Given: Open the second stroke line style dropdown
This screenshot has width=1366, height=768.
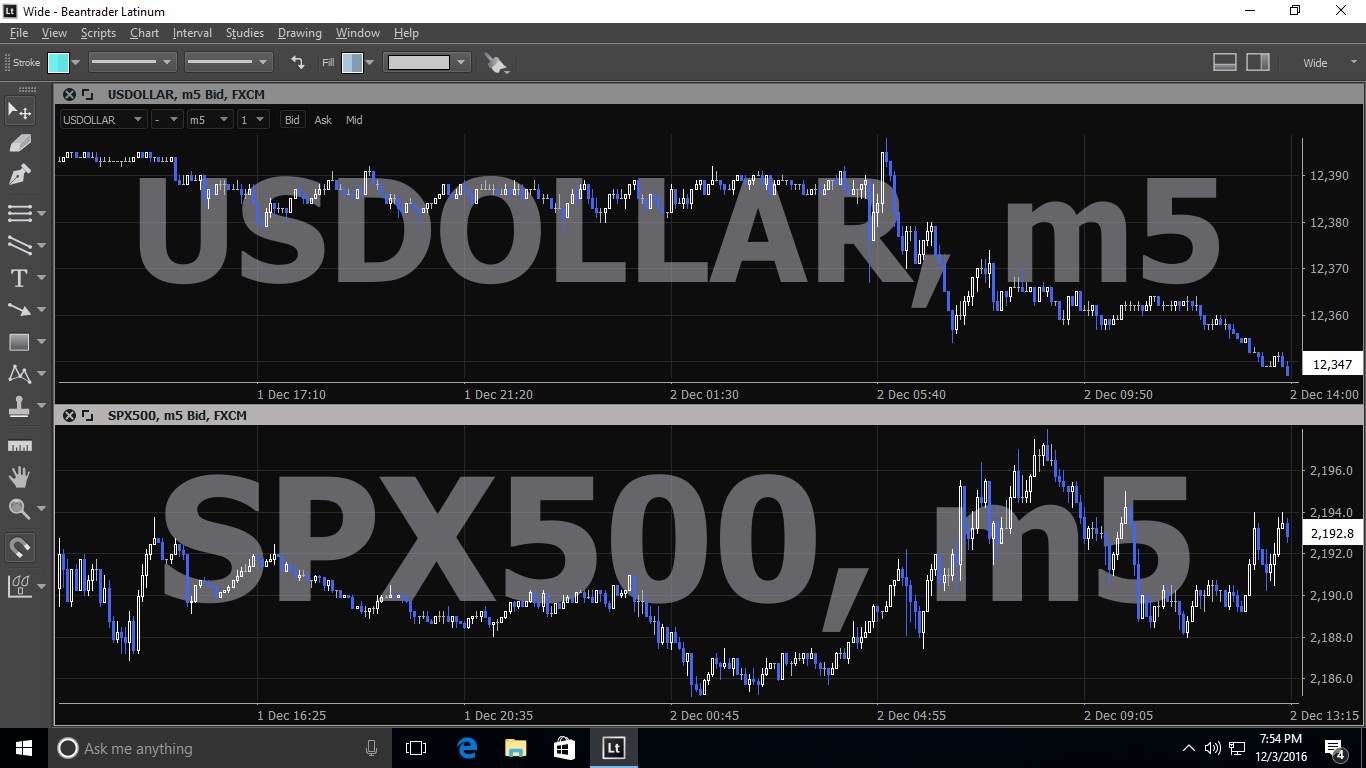Looking at the screenshot, I should click(228, 62).
